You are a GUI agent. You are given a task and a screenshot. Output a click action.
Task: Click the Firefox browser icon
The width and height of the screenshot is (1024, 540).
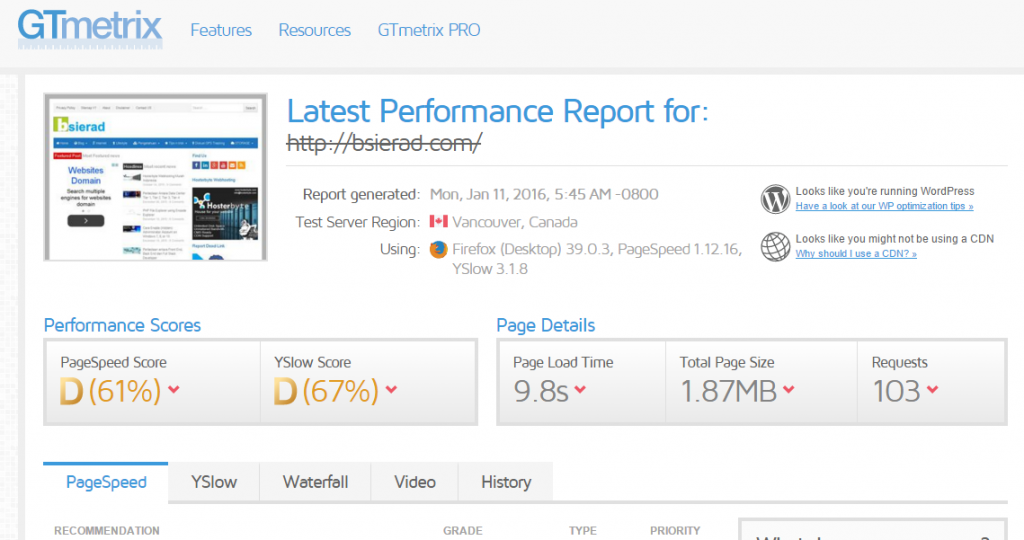point(438,249)
